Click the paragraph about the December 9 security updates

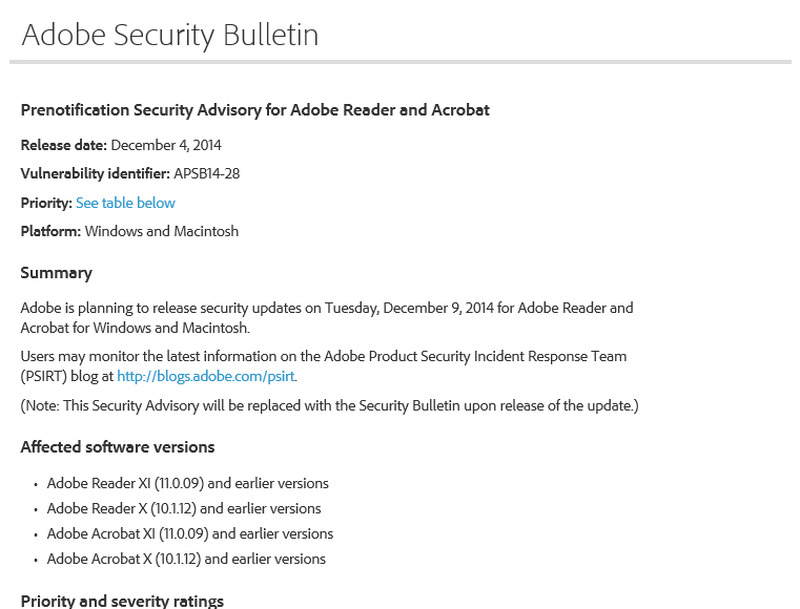point(327,317)
